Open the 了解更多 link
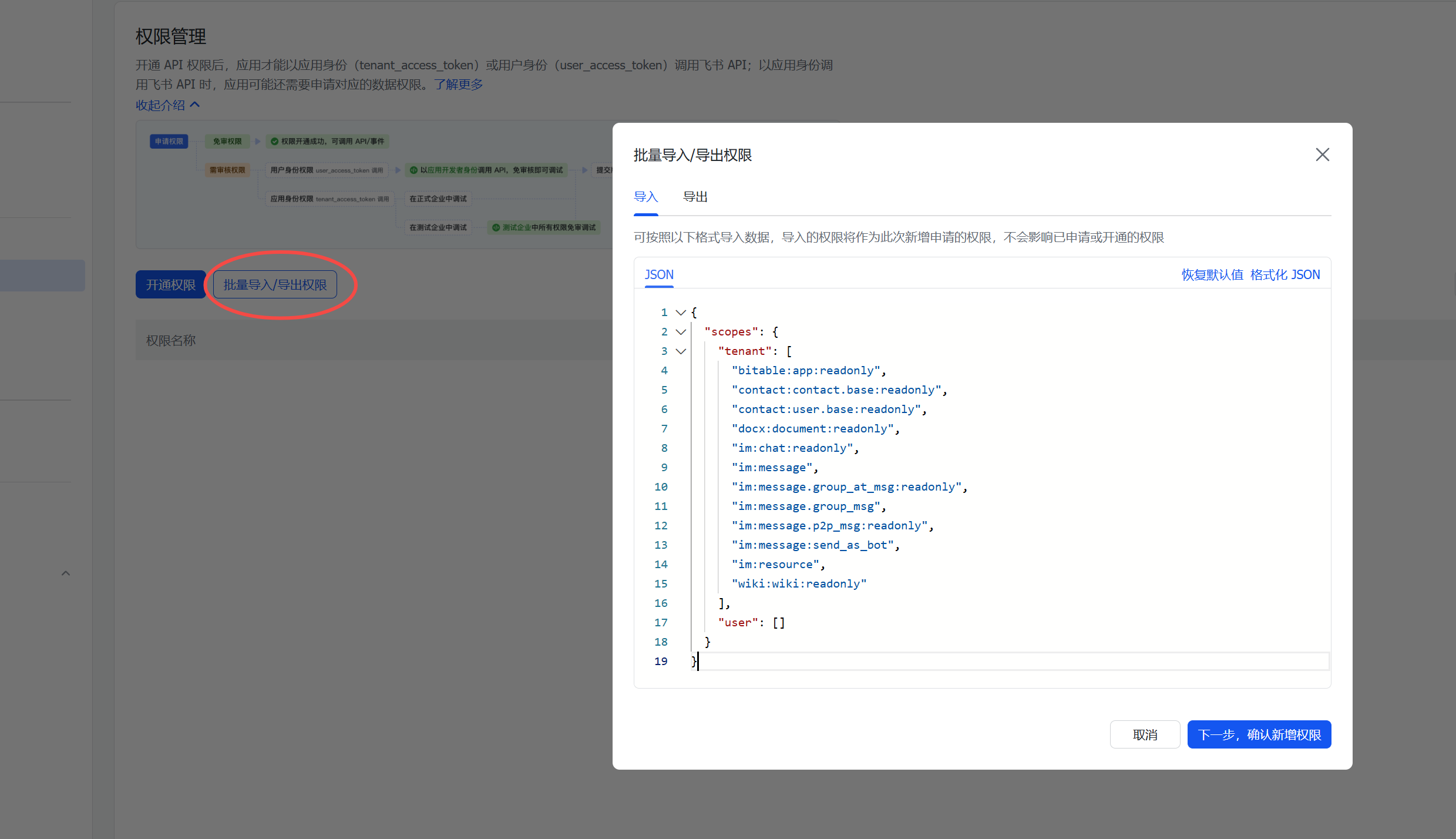The width and height of the screenshot is (1456, 839). tap(458, 85)
